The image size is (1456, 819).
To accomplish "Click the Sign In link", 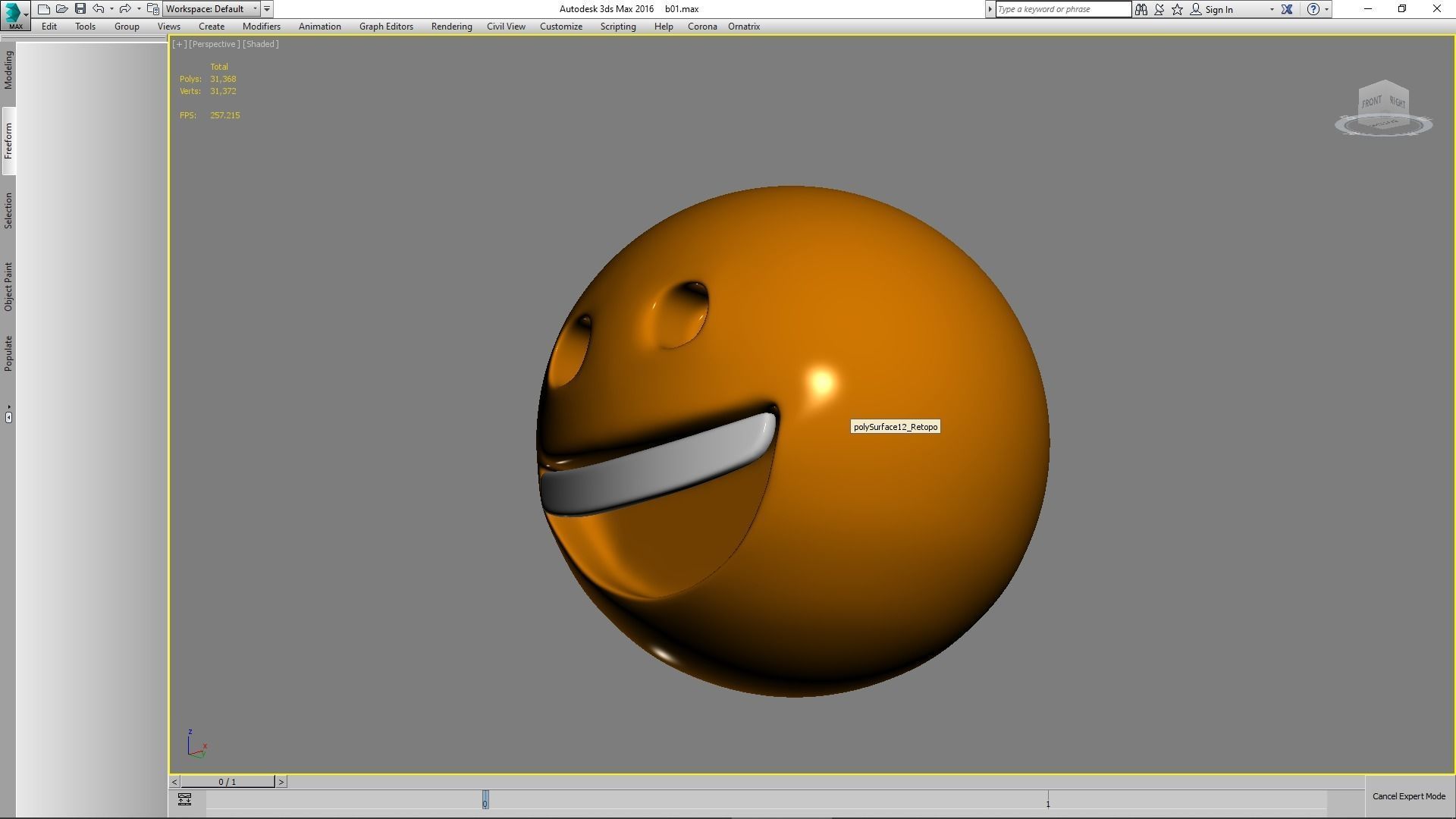I will tap(1219, 10).
